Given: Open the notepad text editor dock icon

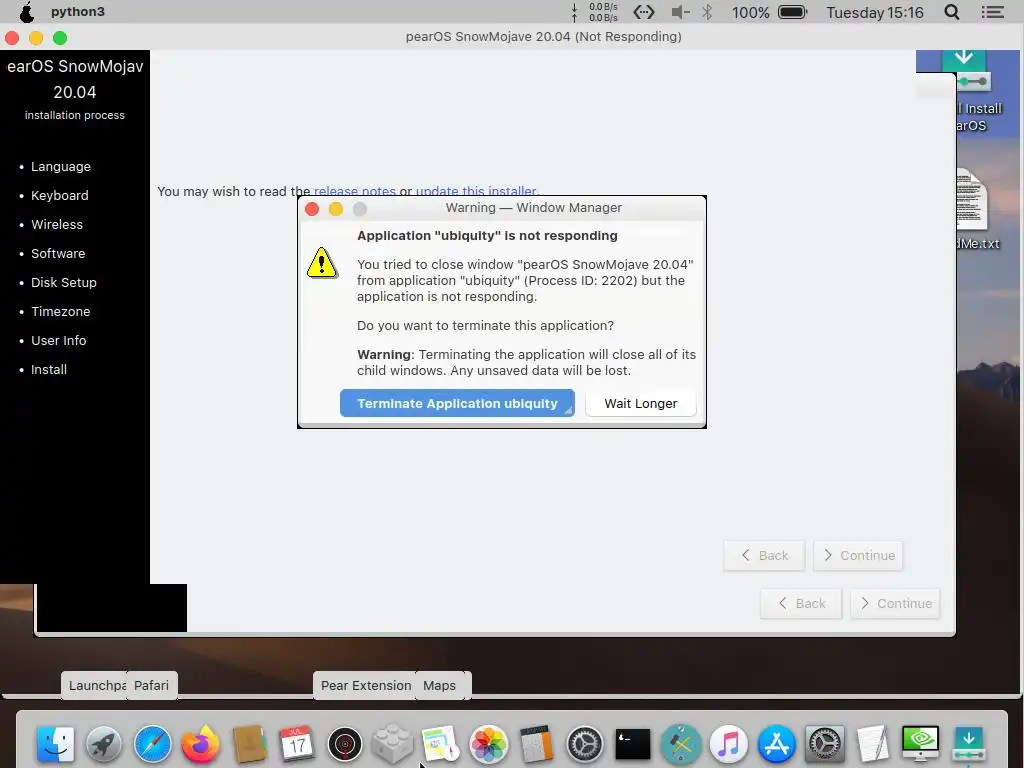Looking at the screenshot, I should (872, 743).
